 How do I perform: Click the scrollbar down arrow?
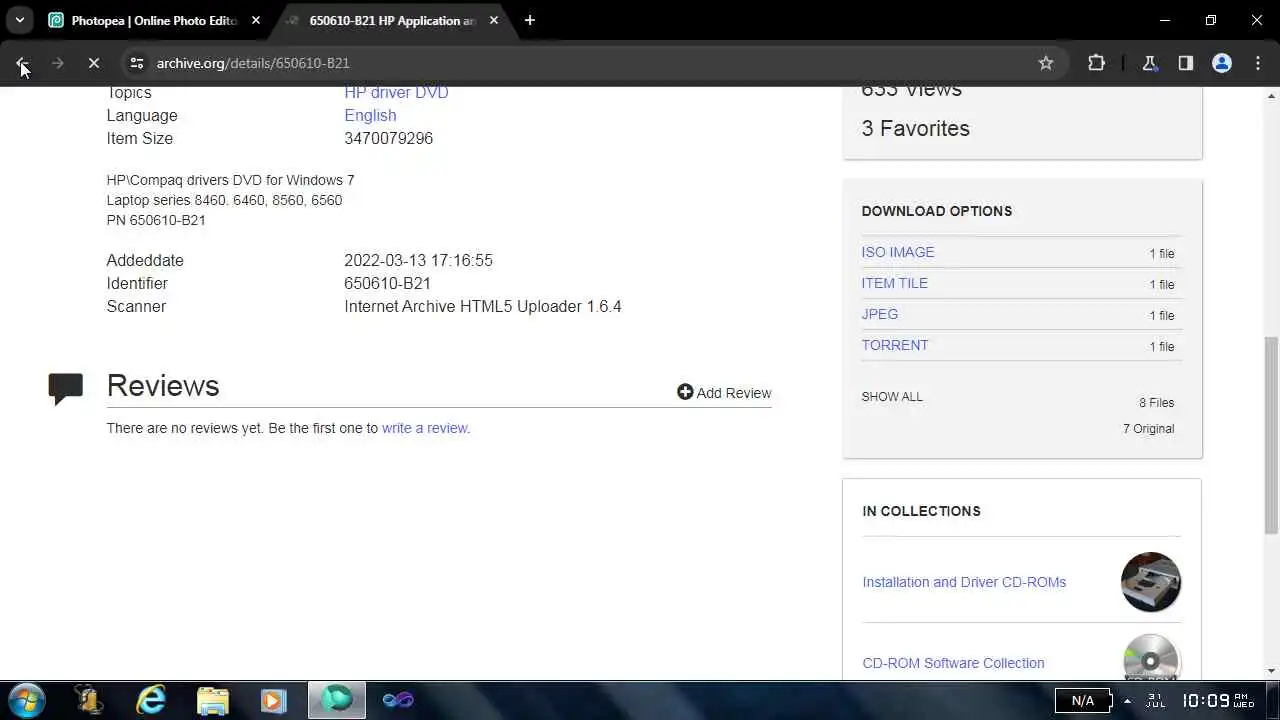pos(1272,671)
